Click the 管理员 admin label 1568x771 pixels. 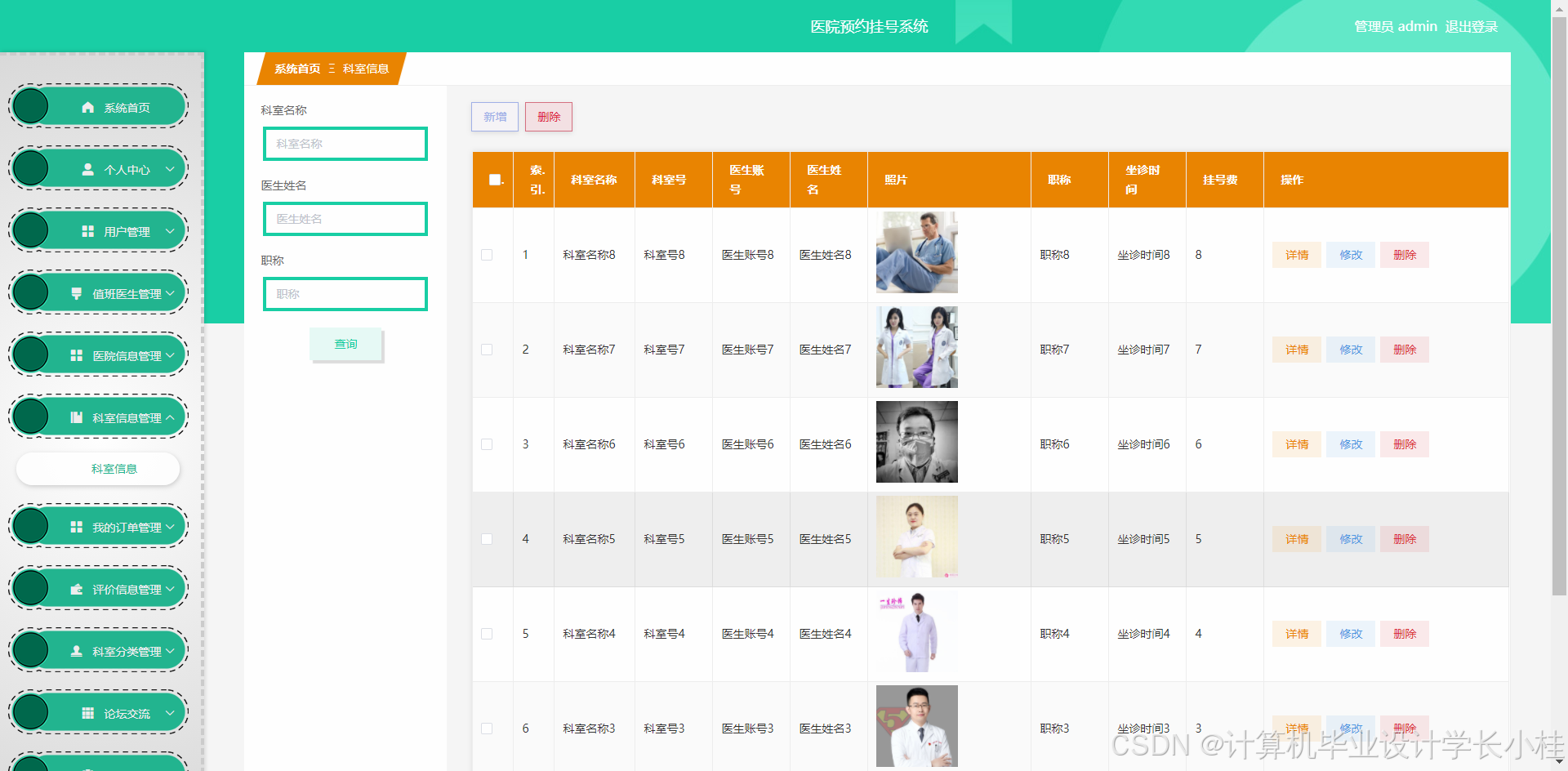point(1396,26)
